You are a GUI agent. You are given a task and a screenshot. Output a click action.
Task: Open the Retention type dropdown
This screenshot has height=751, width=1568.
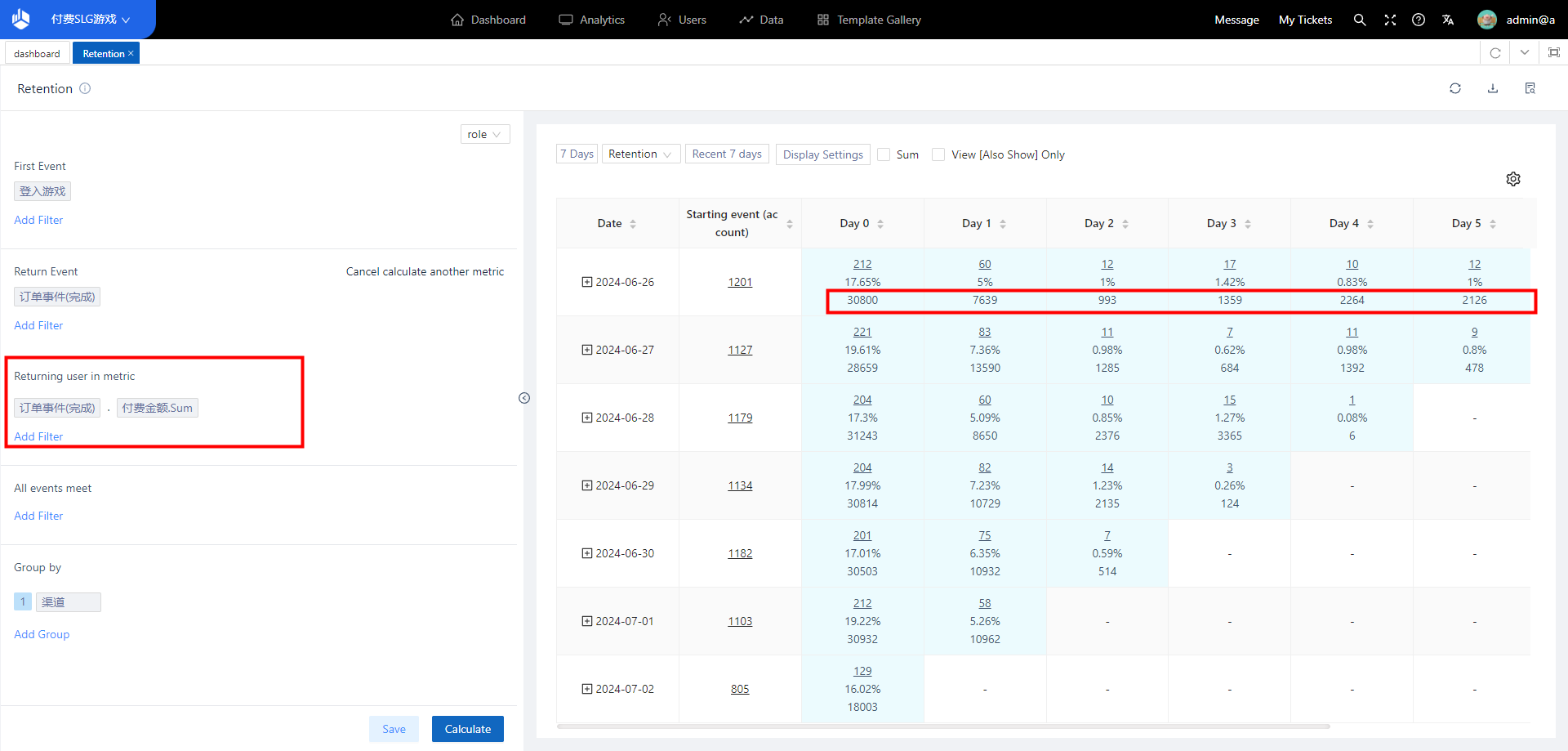tap(640, 154)
